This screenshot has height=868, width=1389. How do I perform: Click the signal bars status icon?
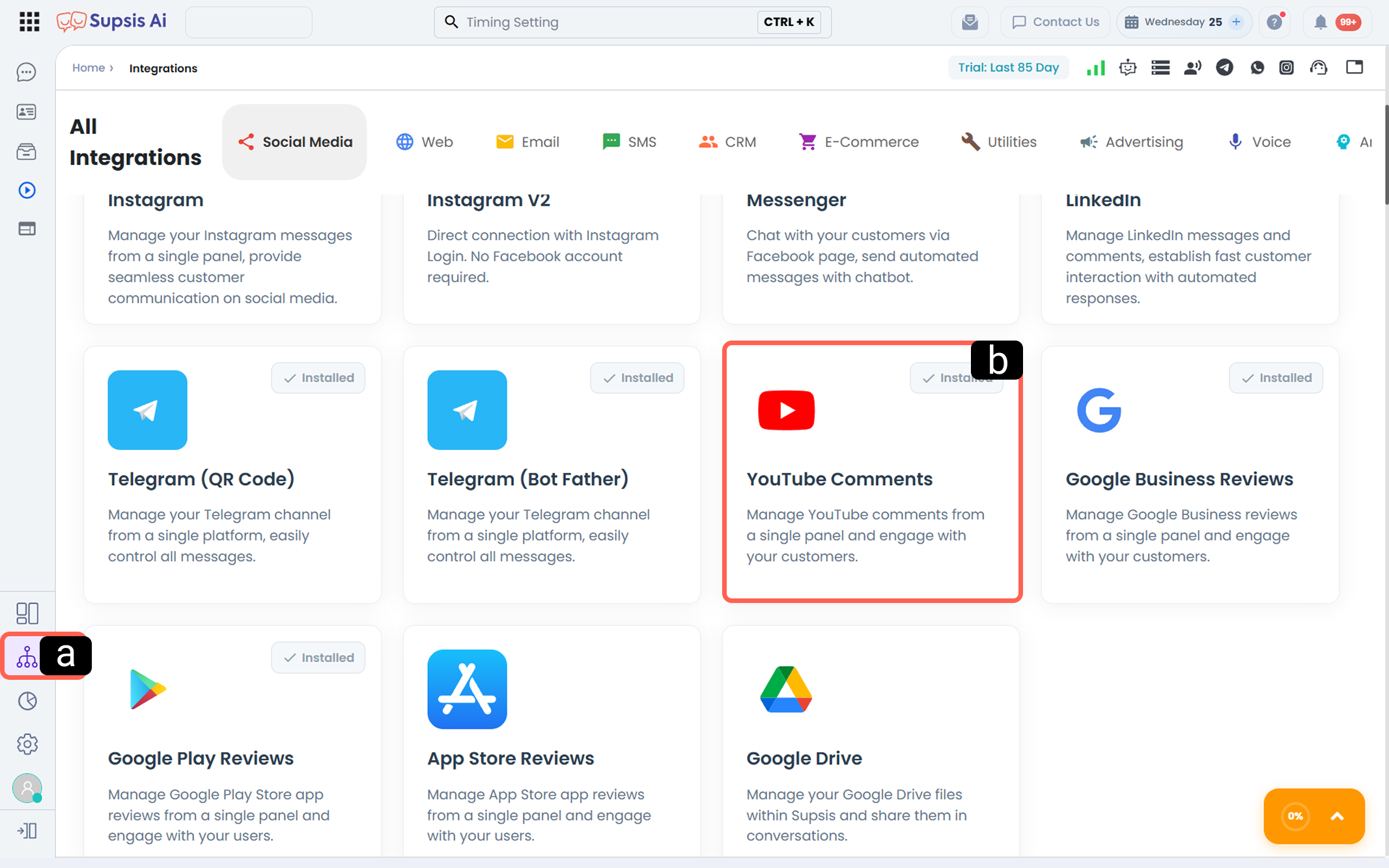click(x=1096, y=67)
